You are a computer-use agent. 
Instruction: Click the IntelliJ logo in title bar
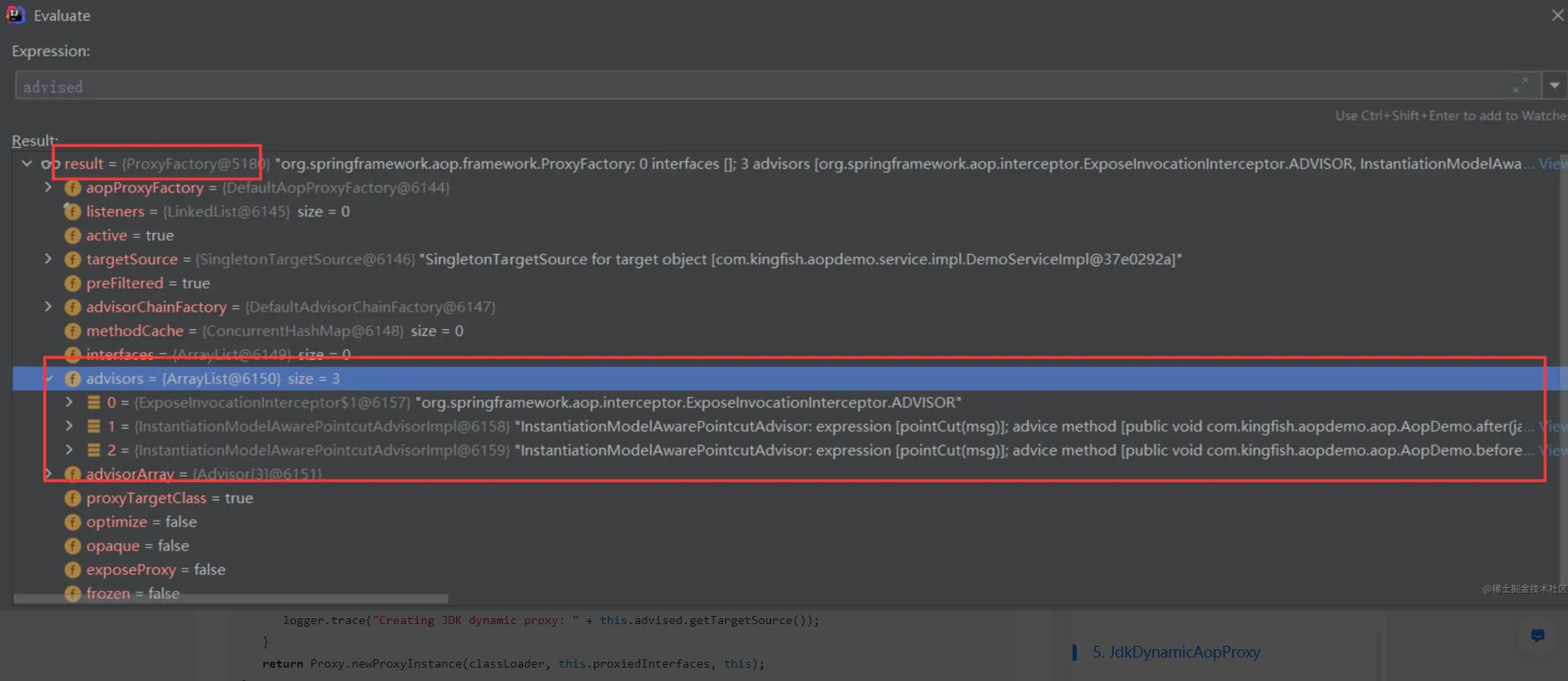coord(15,15)
